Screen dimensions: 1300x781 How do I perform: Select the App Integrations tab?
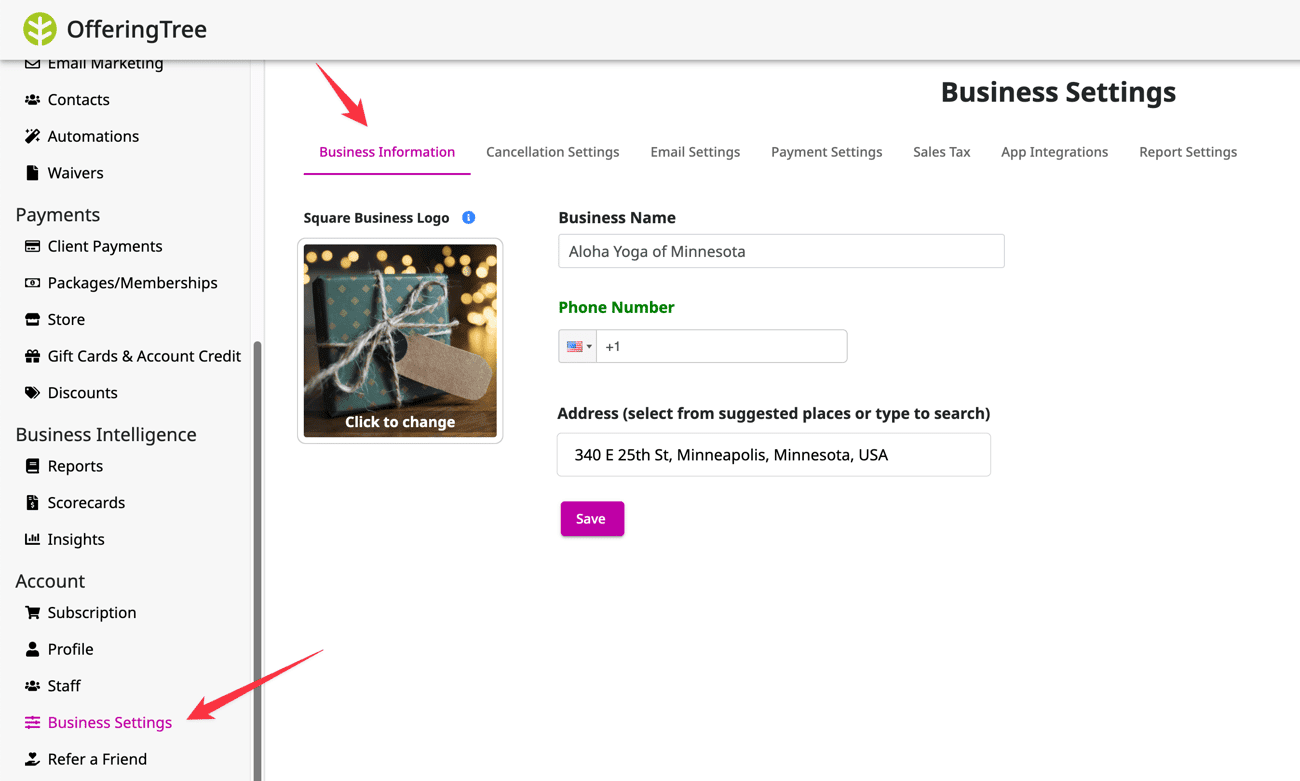[1054, 152]
